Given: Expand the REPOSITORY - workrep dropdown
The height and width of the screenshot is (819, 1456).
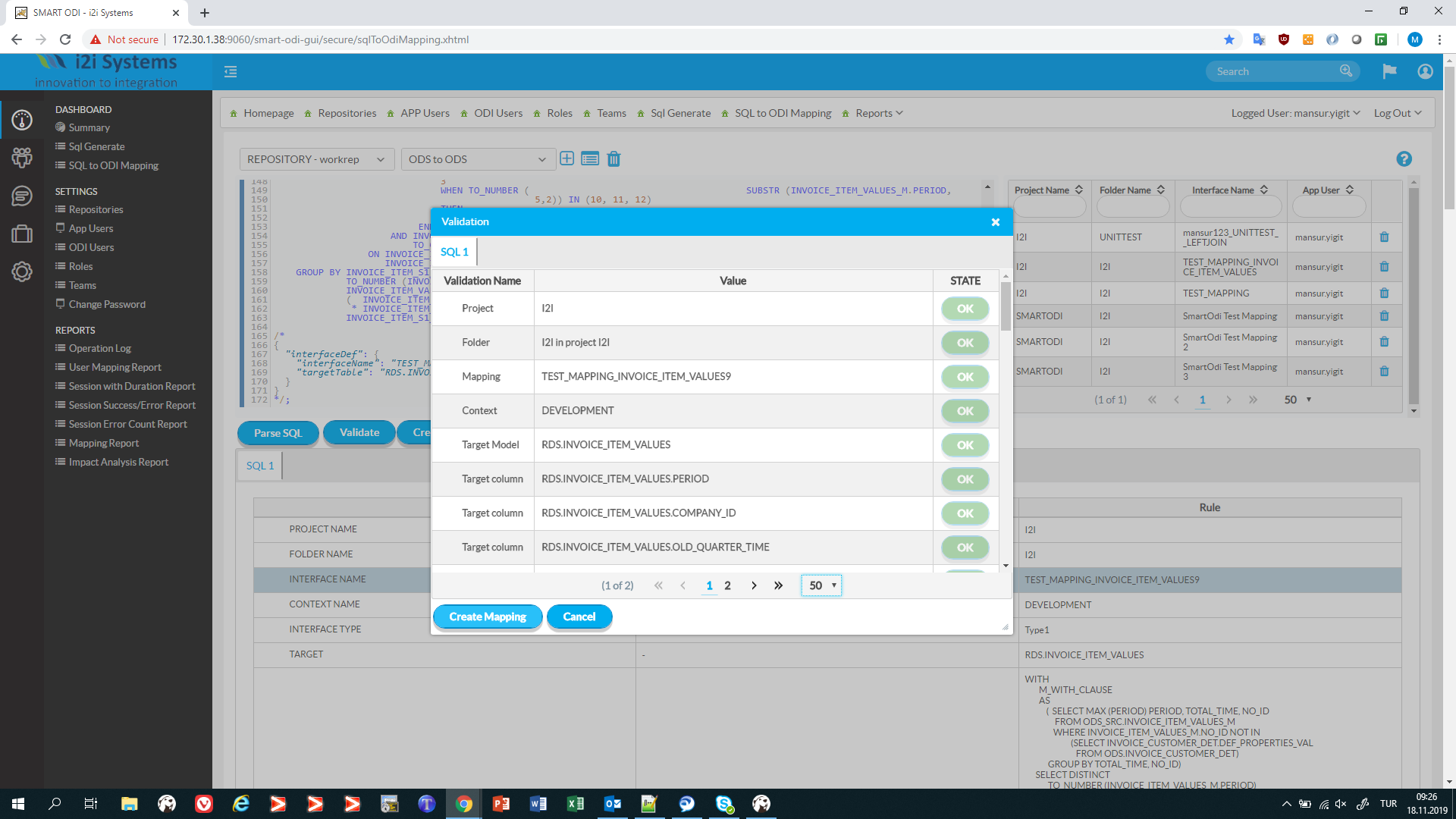Looking at the screenshot, I should click(x=317, y=159).
